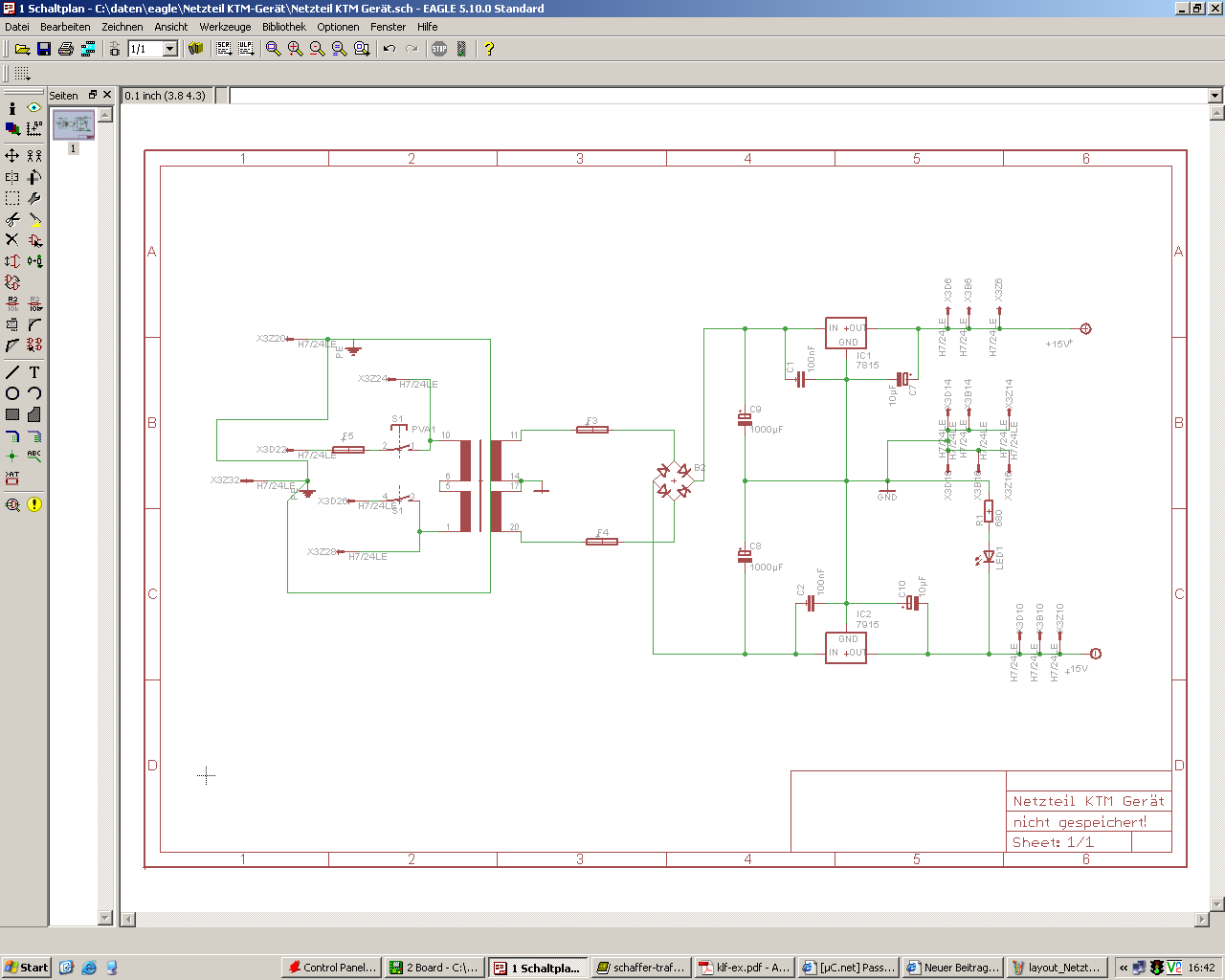Select the Circle tool

(x=12, y=393)
